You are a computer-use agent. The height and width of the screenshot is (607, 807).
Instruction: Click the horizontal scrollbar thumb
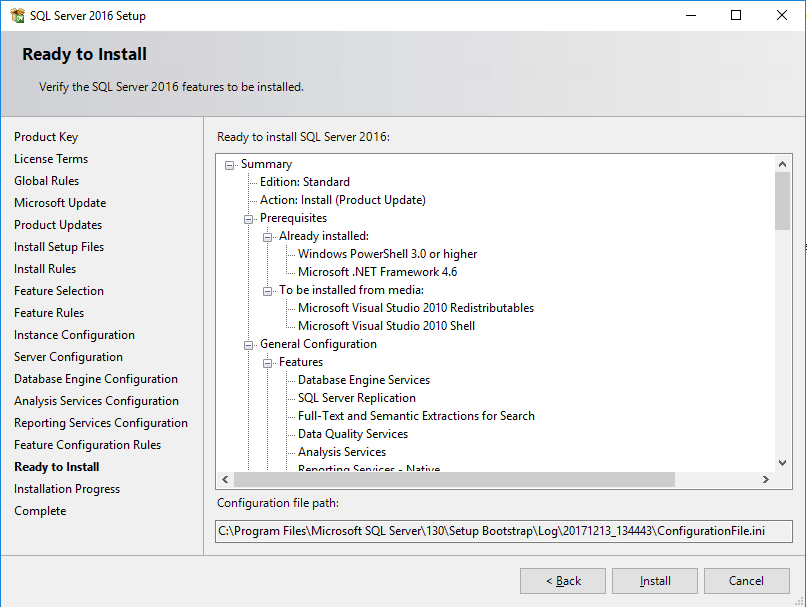pyautogui.click(x=454, y=479)
